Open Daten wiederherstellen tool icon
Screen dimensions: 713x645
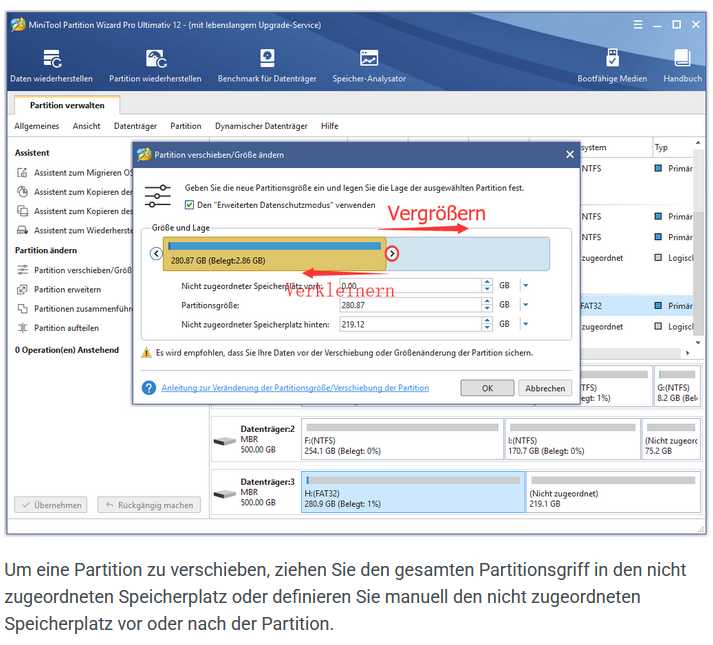[x=52, y=59]
